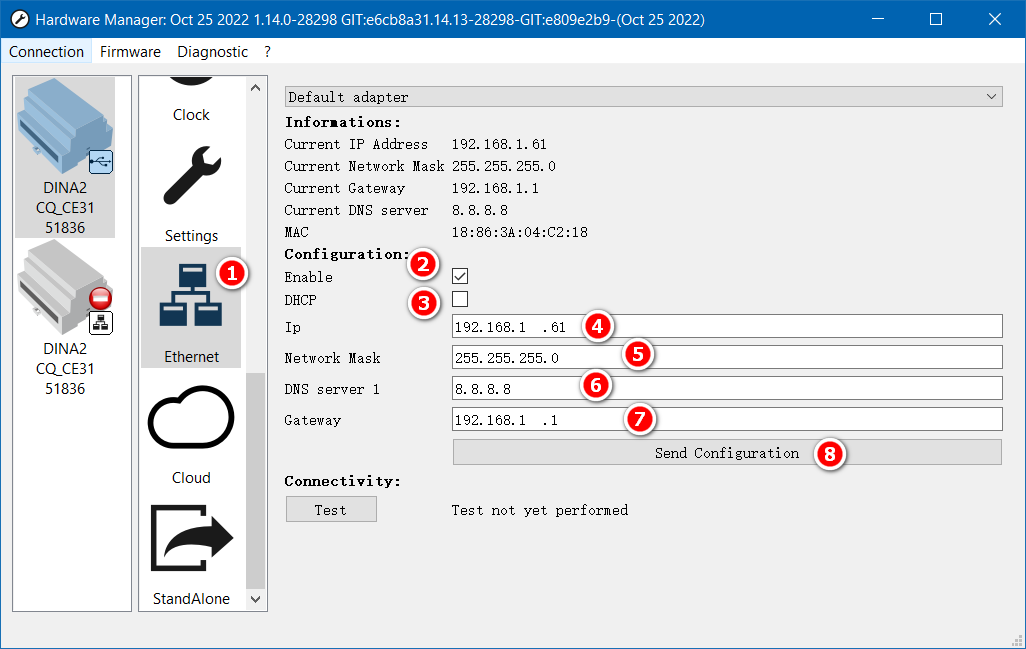
Task: Select the Ethernet network icon
Action: tap(190, 298)
